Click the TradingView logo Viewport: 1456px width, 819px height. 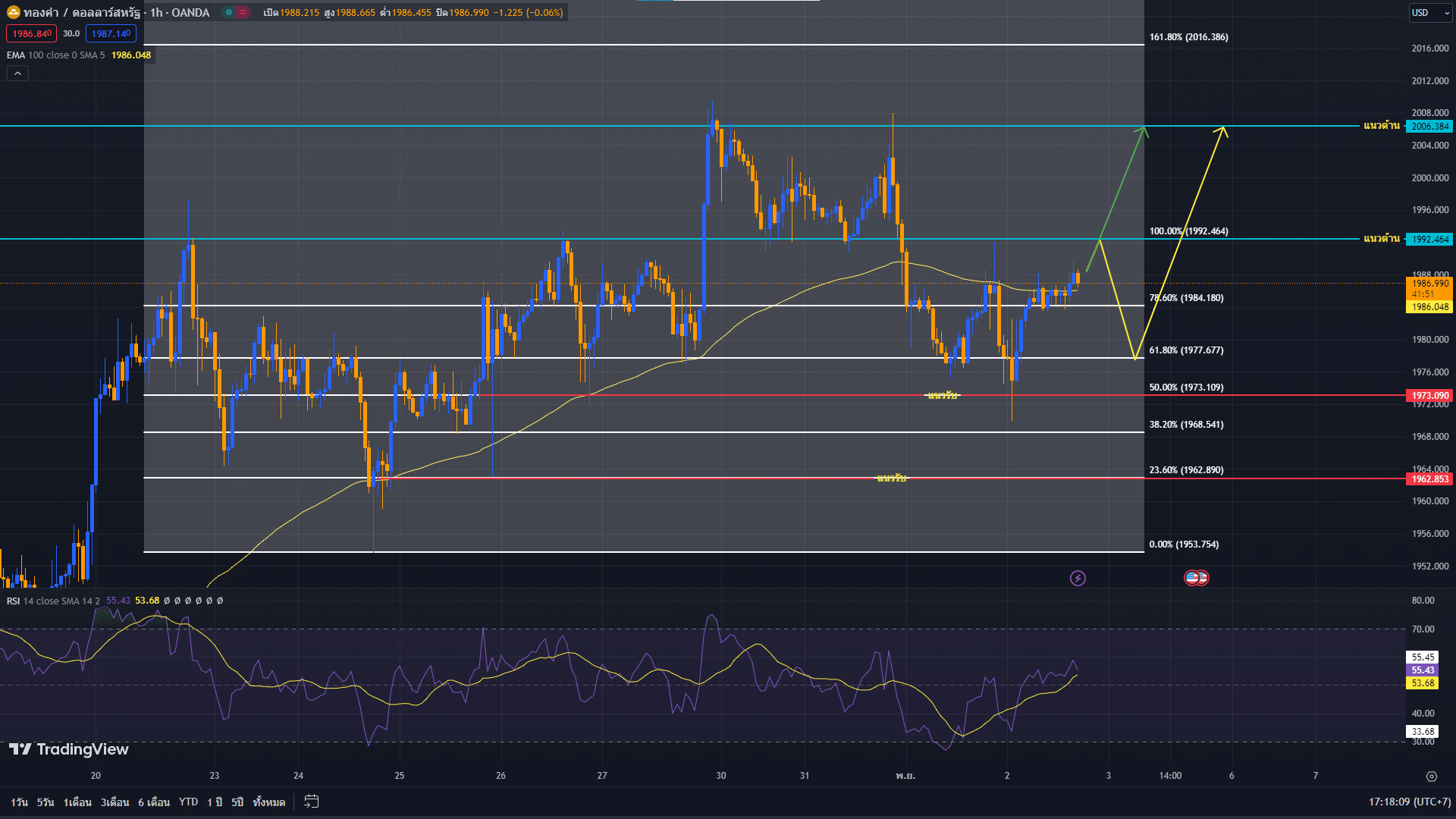click(68, 749)
